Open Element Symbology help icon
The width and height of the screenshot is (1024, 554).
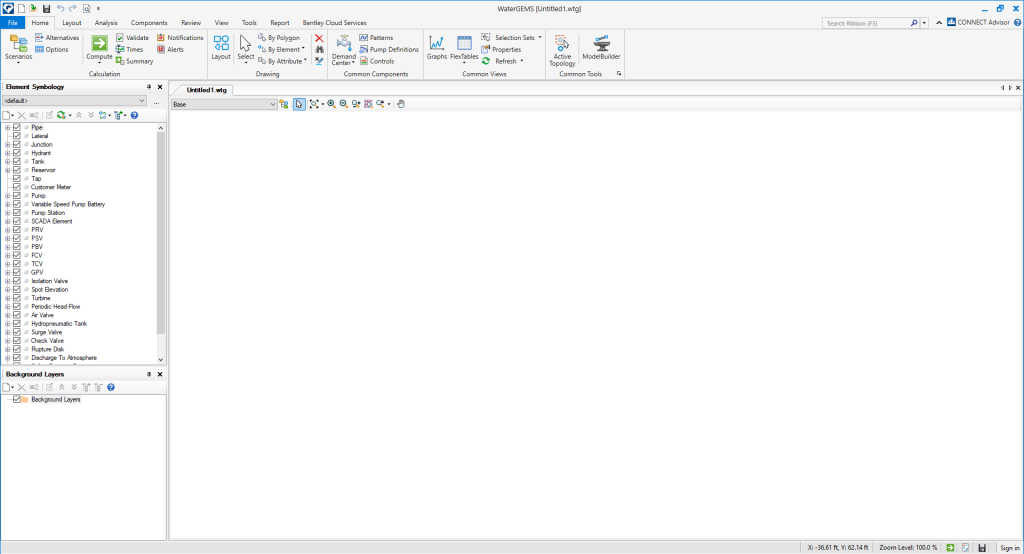coord(135,115)
